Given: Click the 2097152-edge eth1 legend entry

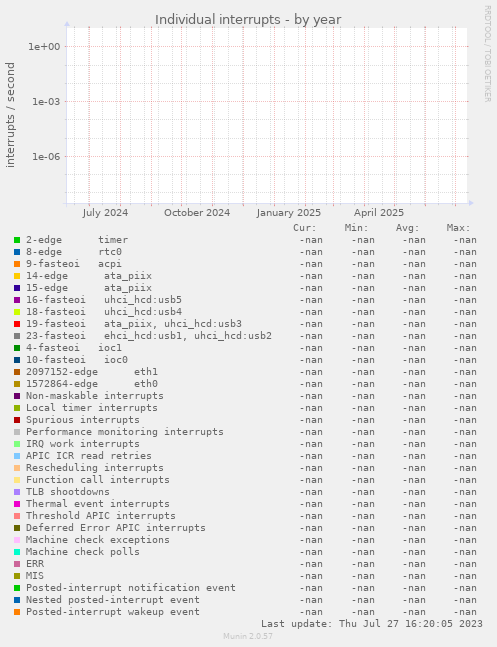Looking at the screenshot, I should [x=92, y=372].
